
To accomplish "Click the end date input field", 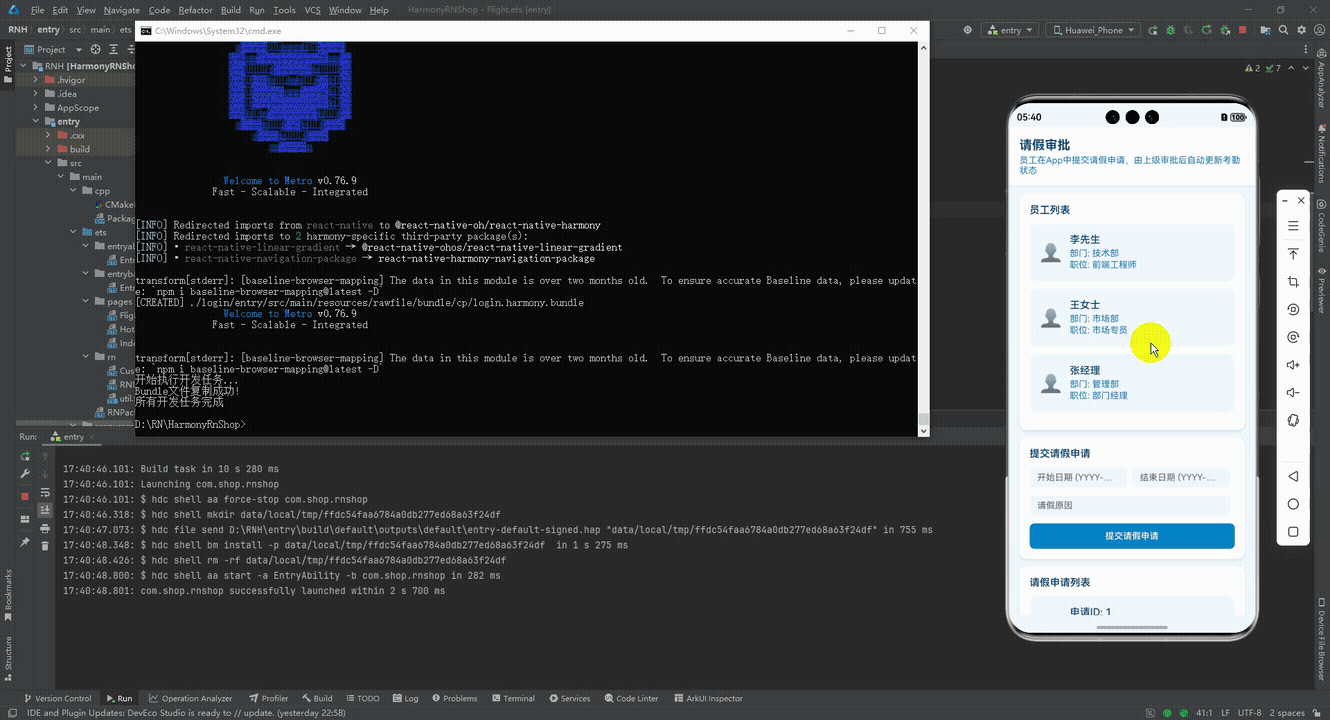I will [1181, 478].
